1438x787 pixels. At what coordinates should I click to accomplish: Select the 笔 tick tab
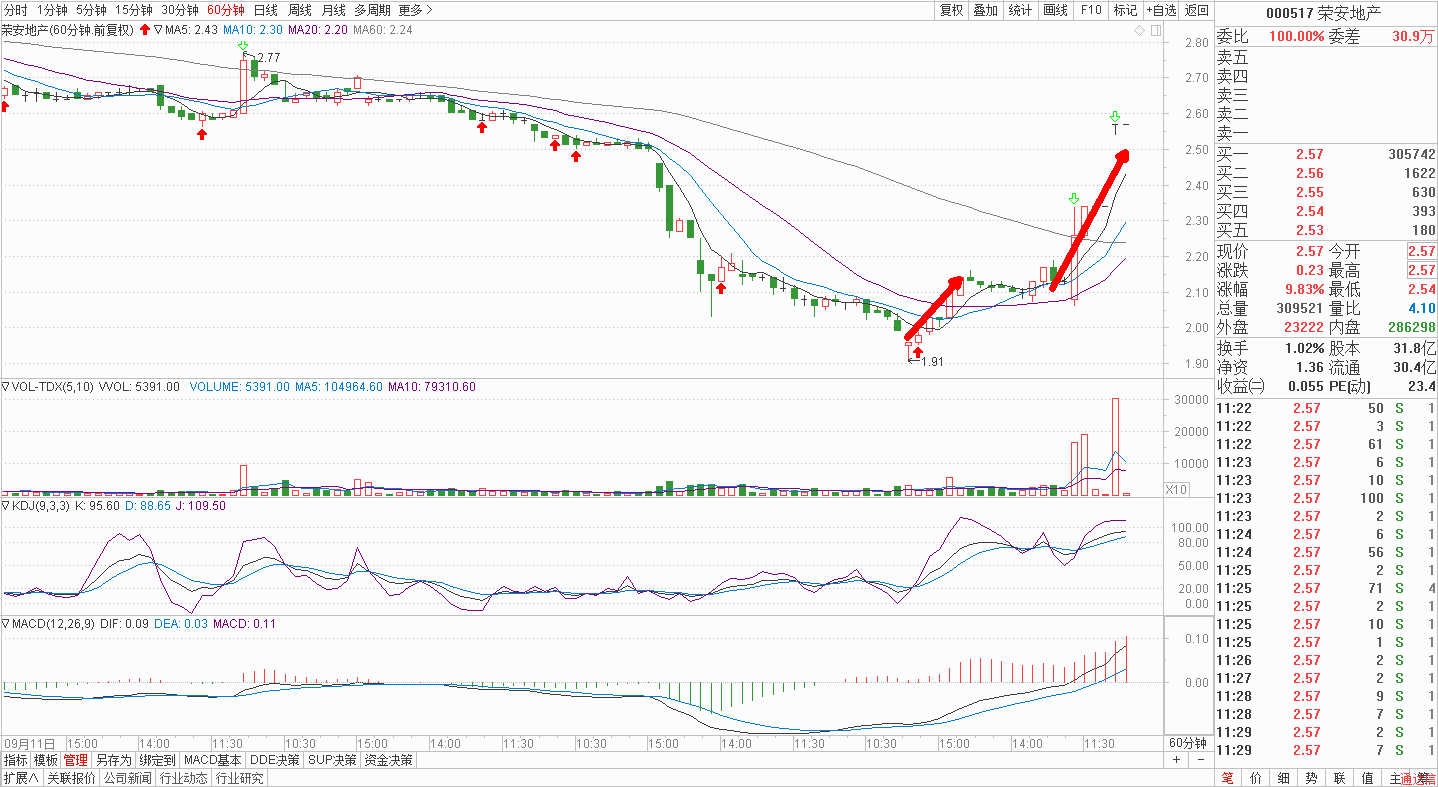point(1228,778)
